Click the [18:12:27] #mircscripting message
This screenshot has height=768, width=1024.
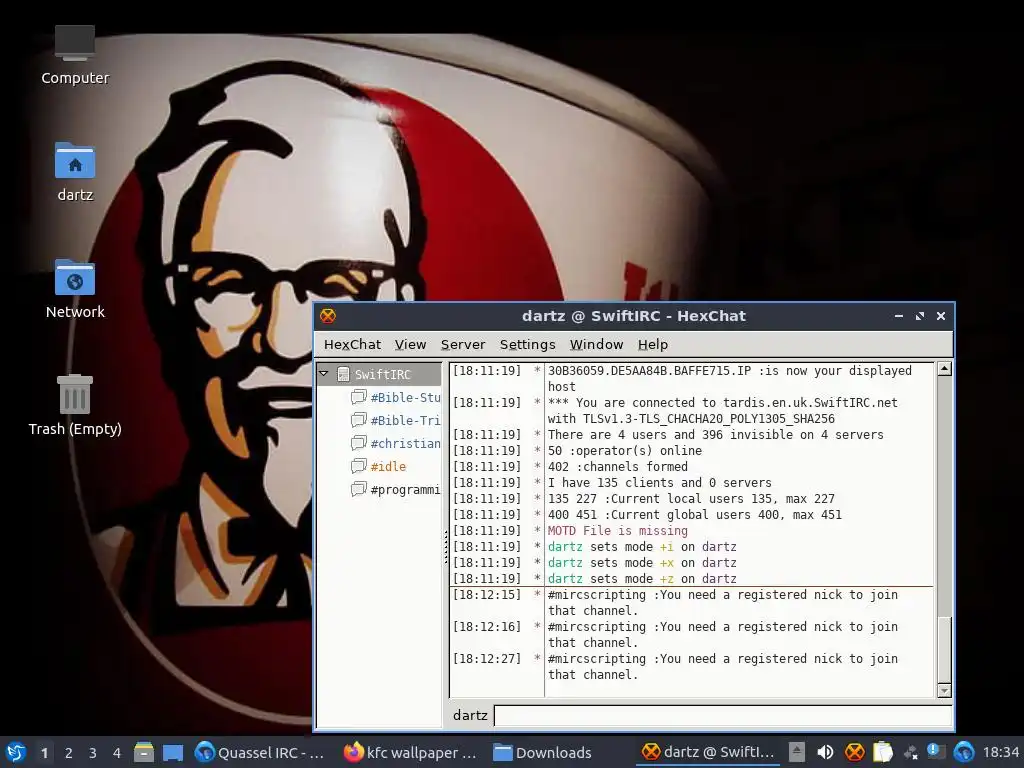pos(722,667)
